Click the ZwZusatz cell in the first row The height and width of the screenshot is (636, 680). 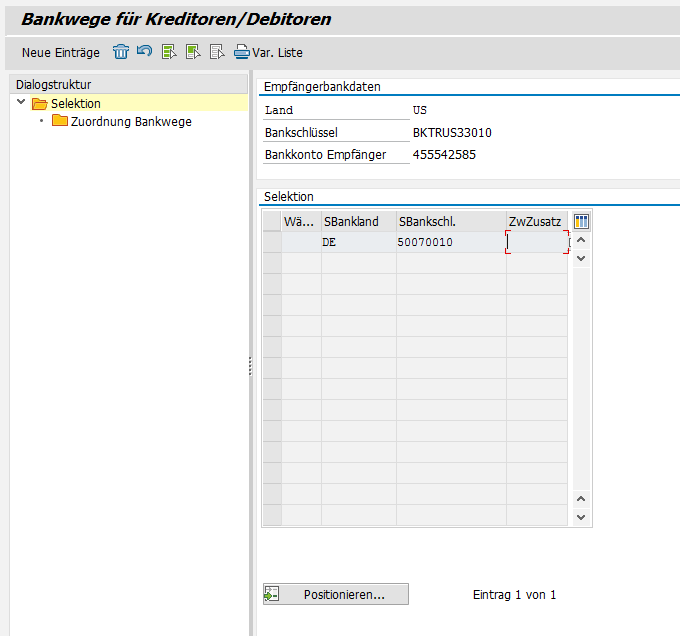click(x=537, y=242)
